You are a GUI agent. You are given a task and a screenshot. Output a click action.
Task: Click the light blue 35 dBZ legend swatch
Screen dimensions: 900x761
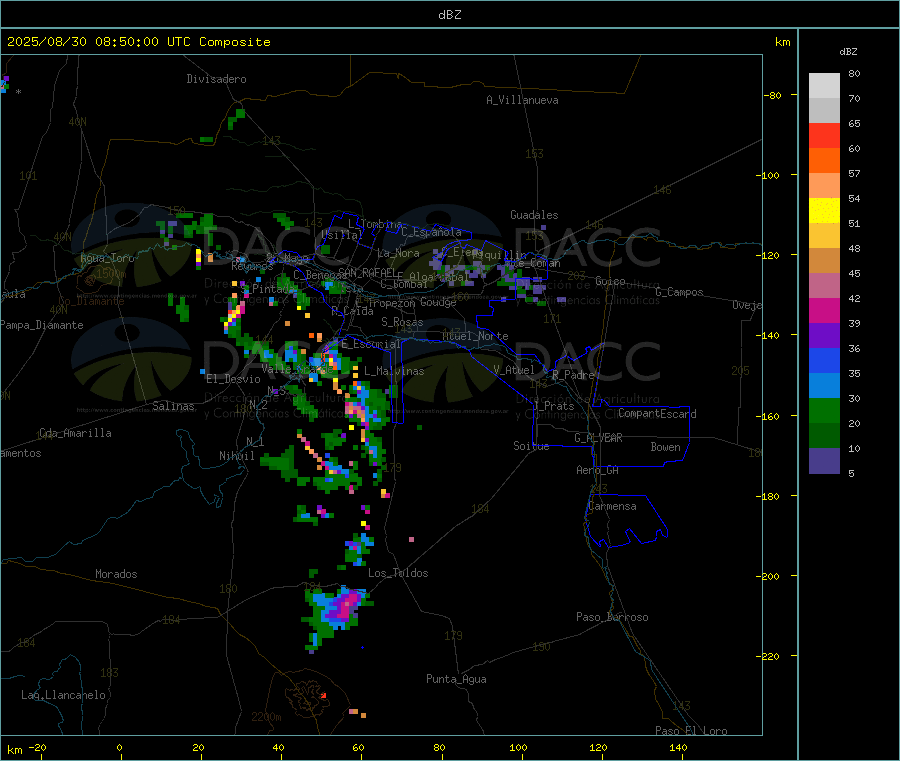824,386
